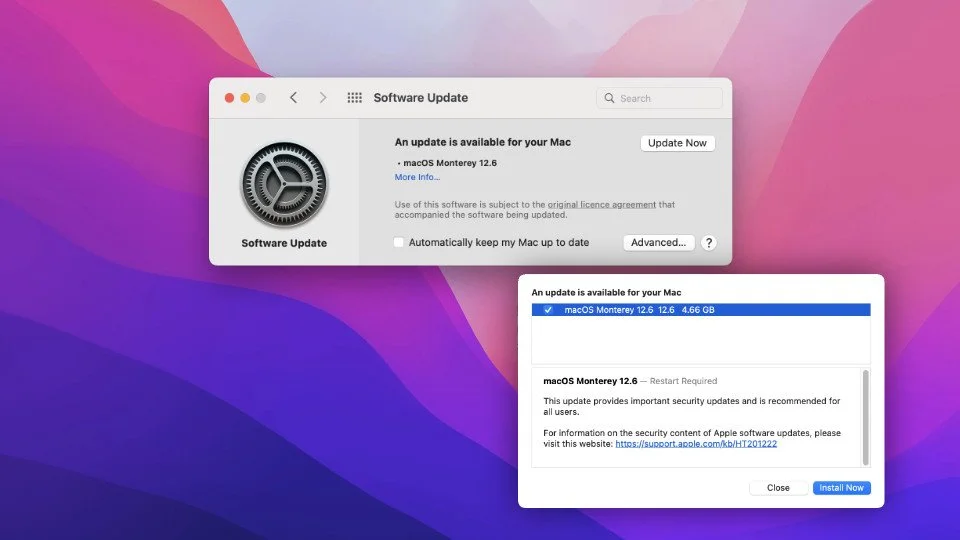
Task: Go forward with the right chevron arrow
Action: coord(323,97)
